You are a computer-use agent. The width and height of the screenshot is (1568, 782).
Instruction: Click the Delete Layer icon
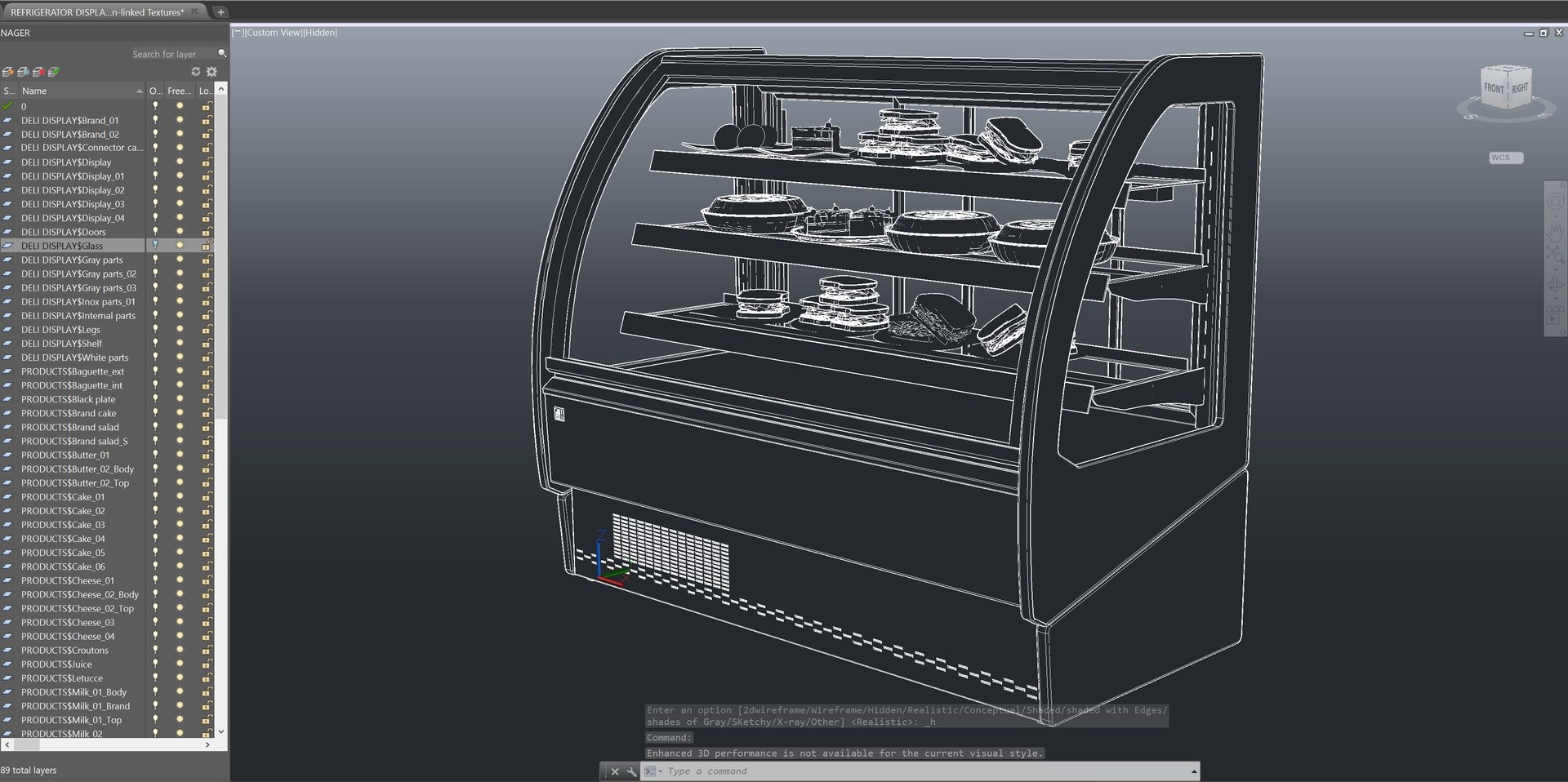38,72
